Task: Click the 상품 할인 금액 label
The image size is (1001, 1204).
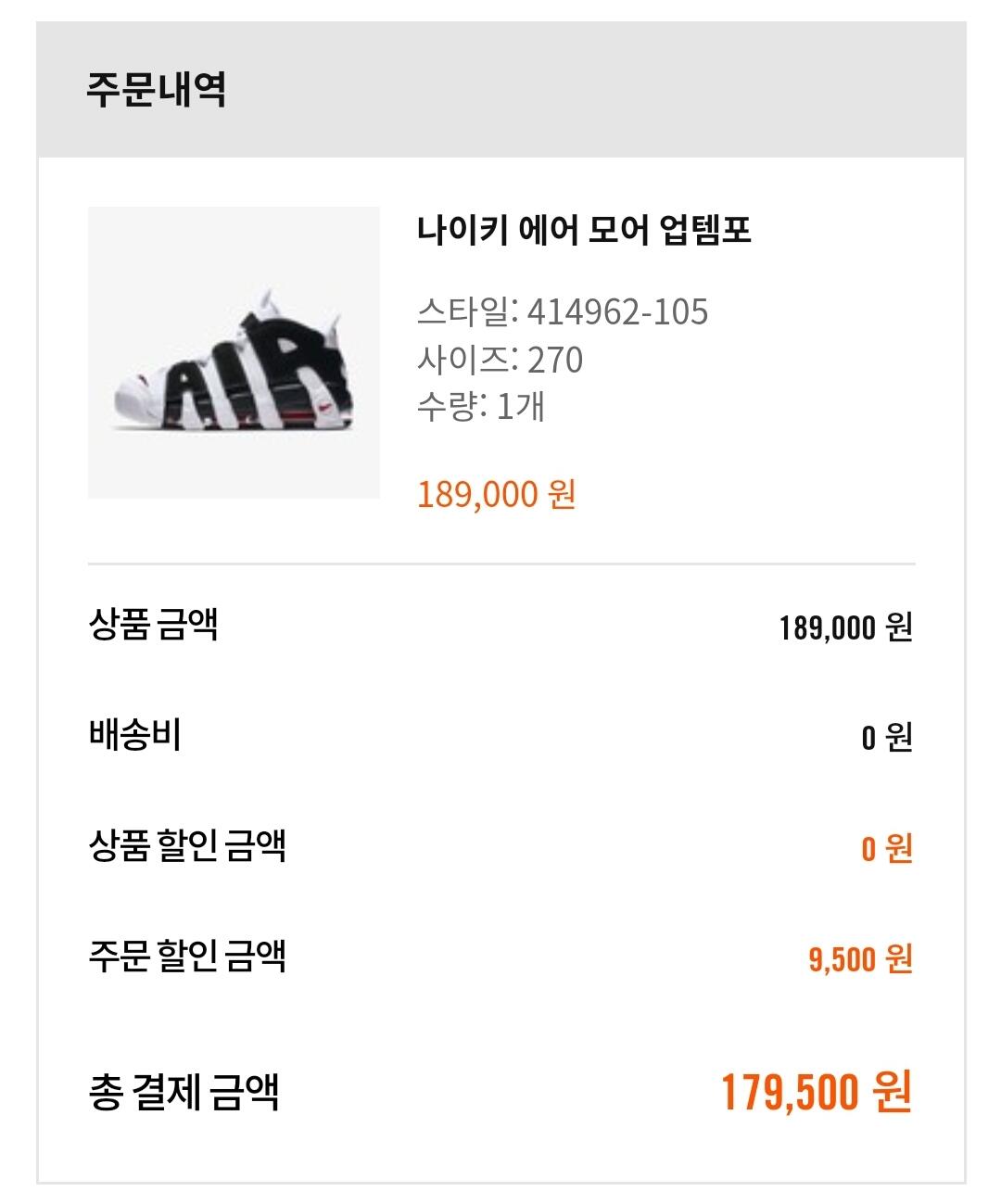Action: [x=187, y=845]
